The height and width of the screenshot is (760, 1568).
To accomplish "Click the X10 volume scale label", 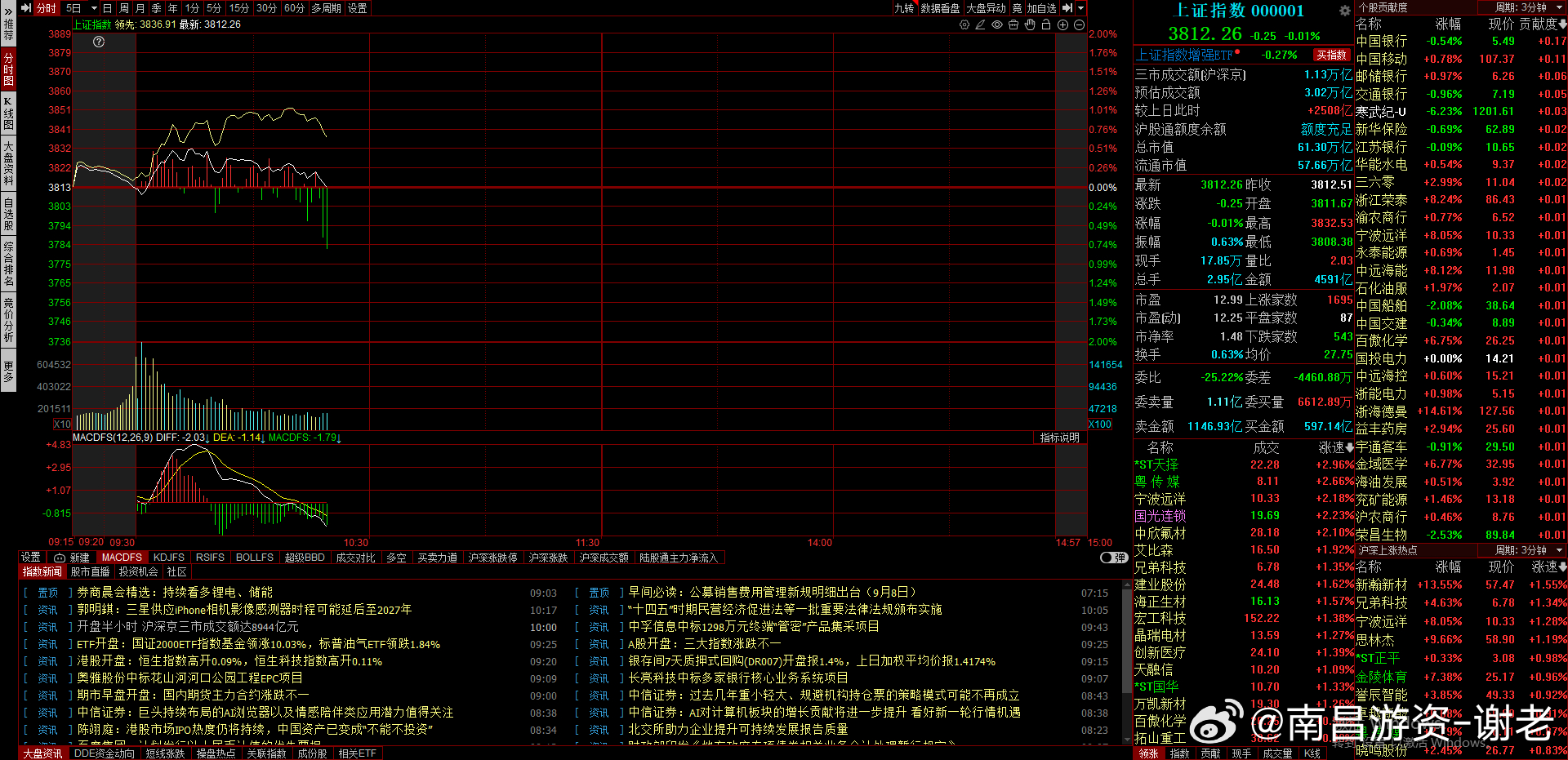I will point(62,424).
